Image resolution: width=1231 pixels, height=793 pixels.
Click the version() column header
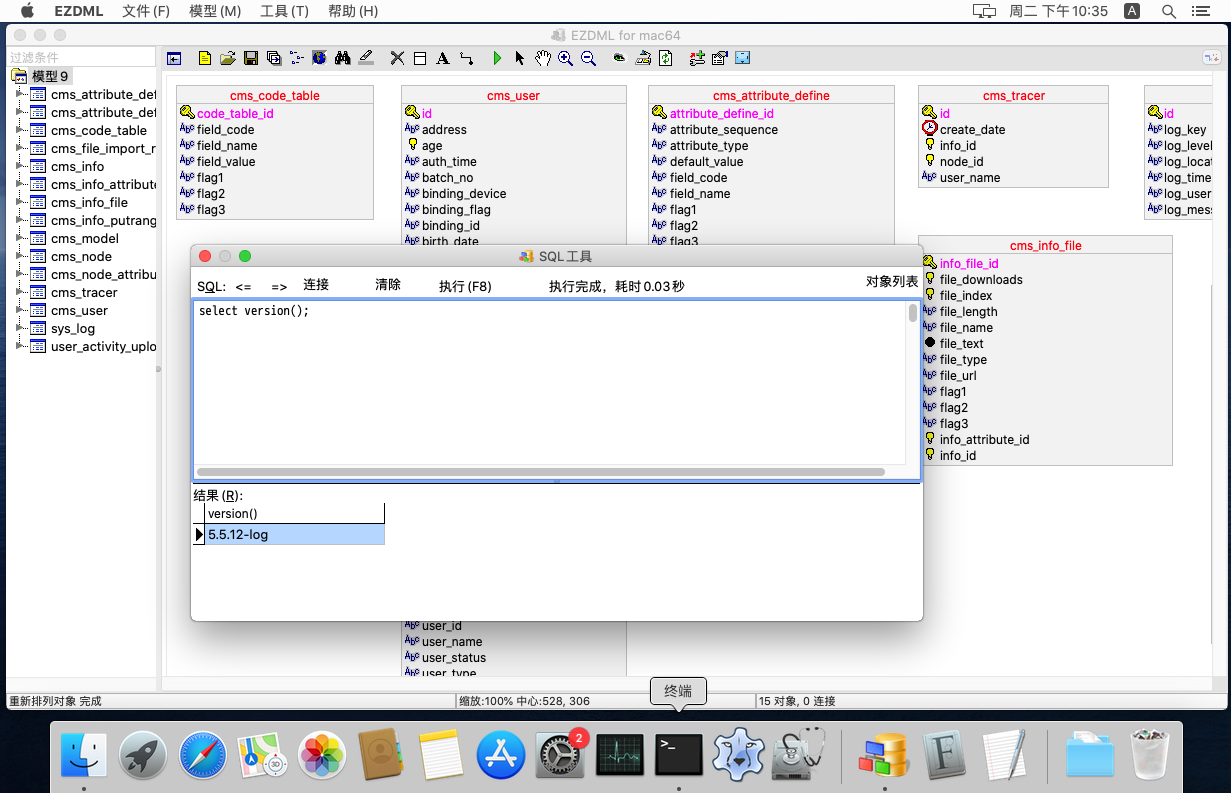click(295, 514)
